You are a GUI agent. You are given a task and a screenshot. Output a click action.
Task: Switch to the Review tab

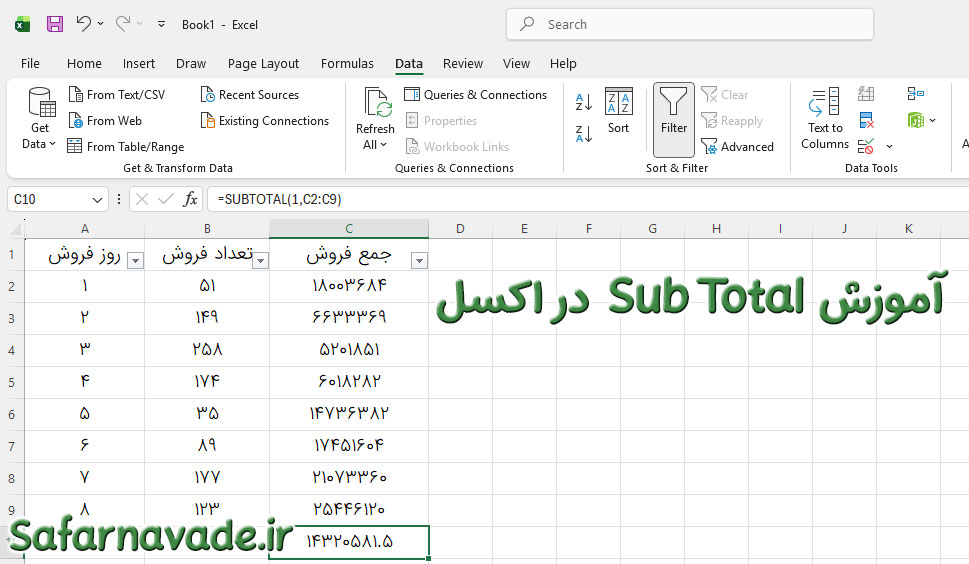463,64
